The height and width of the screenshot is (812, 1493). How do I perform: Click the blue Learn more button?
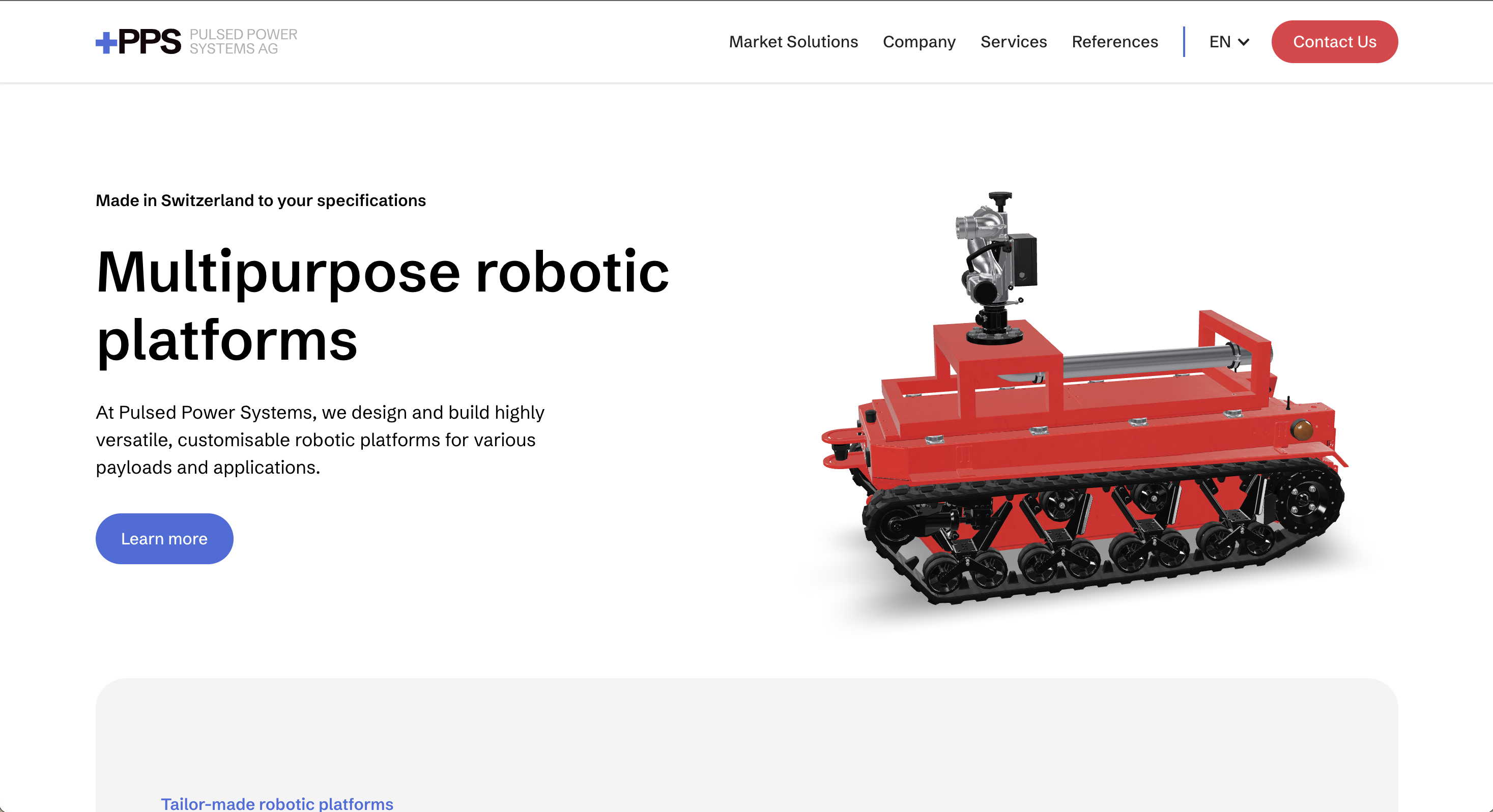[x=164, y=538]
